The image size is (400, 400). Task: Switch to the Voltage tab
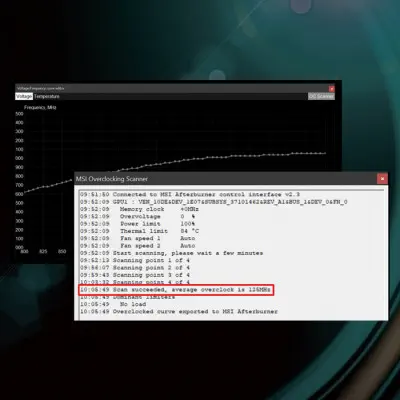tap(24, 96)
